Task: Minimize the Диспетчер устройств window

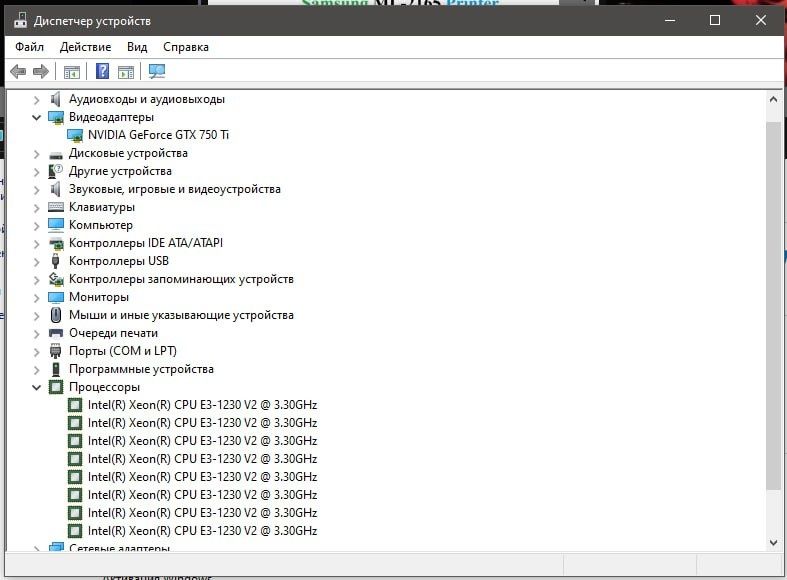Action: [x=670, y=20]
